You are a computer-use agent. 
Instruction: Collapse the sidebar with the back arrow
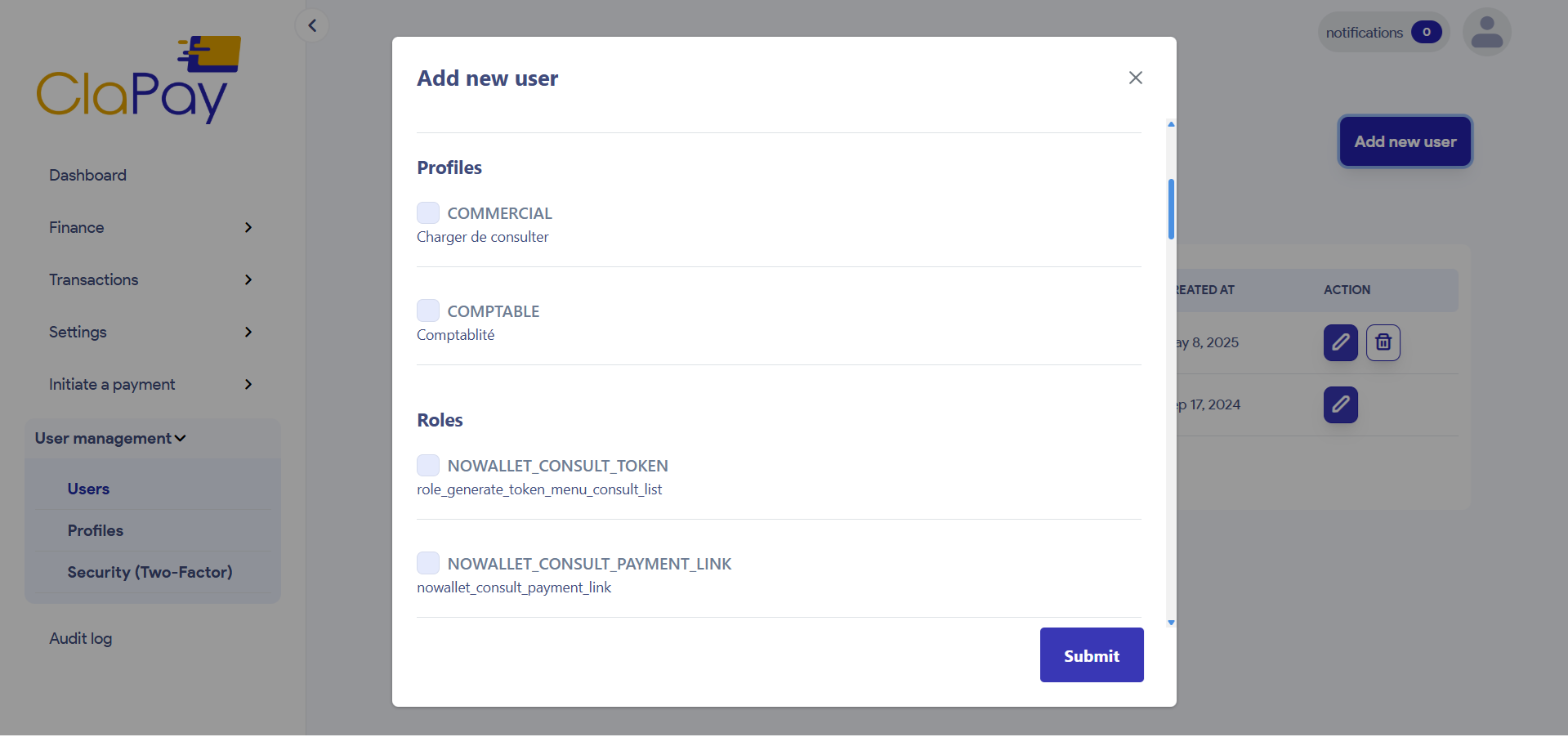(x=311, y=25)
